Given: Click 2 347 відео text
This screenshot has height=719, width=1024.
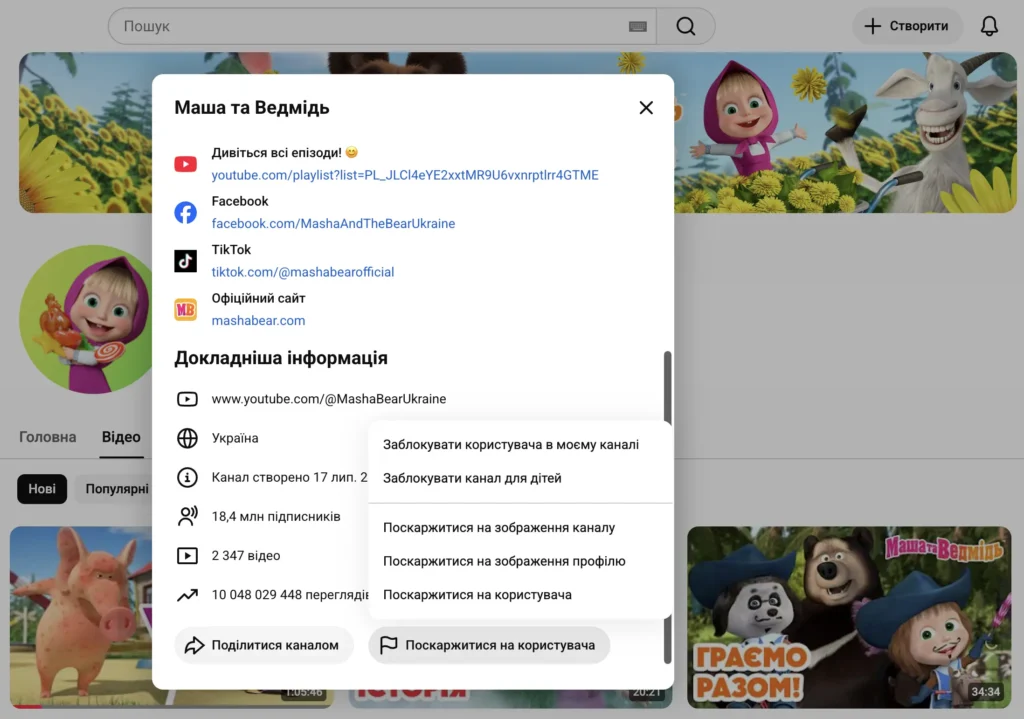Looking at the screenshot, I should point(246,556).
